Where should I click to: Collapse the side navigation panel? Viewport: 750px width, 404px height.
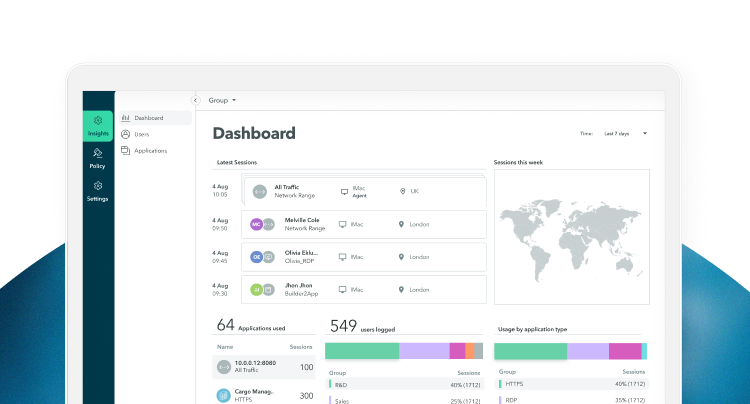pos(195,100)
